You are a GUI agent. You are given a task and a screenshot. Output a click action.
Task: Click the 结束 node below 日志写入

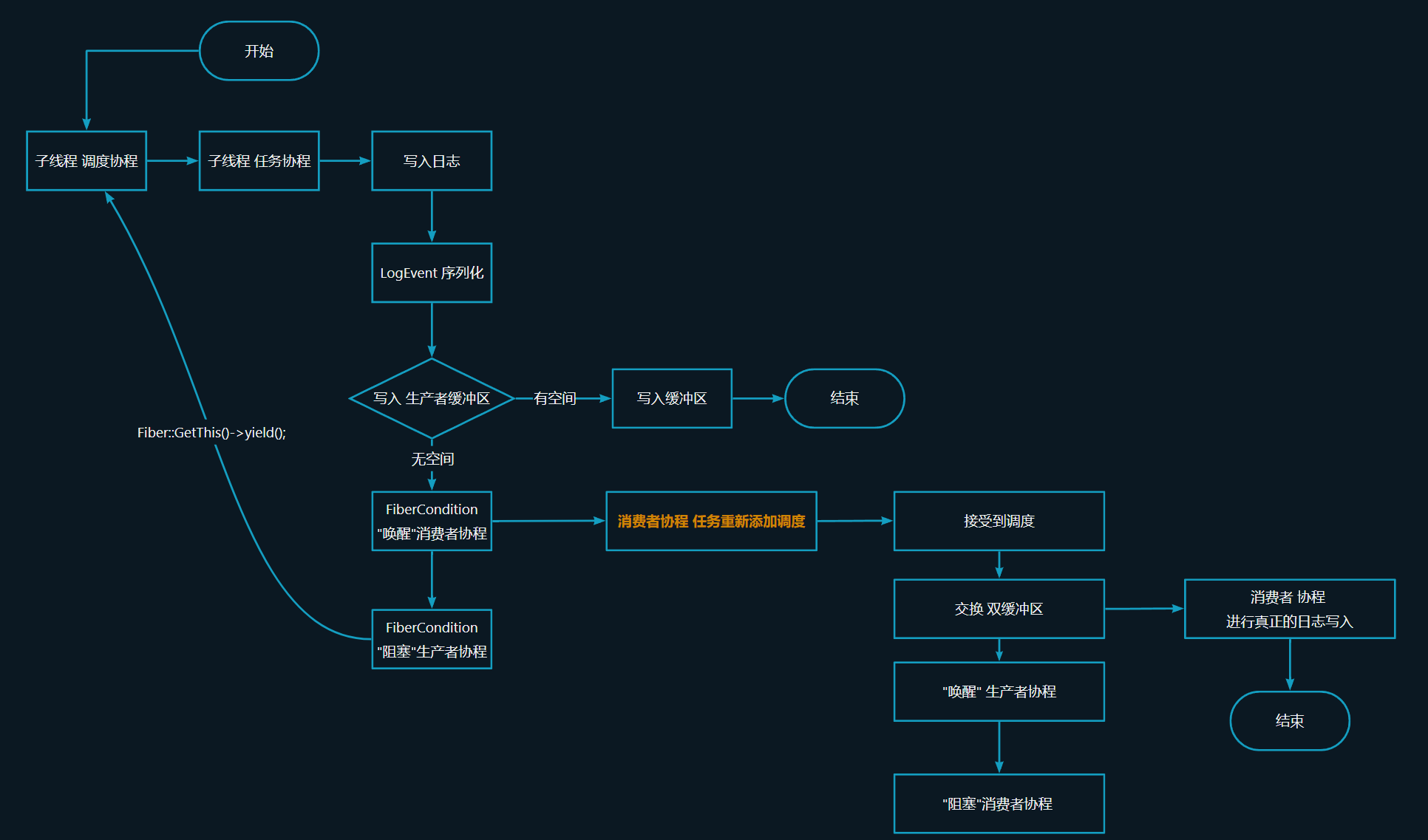click(1289, 721)
